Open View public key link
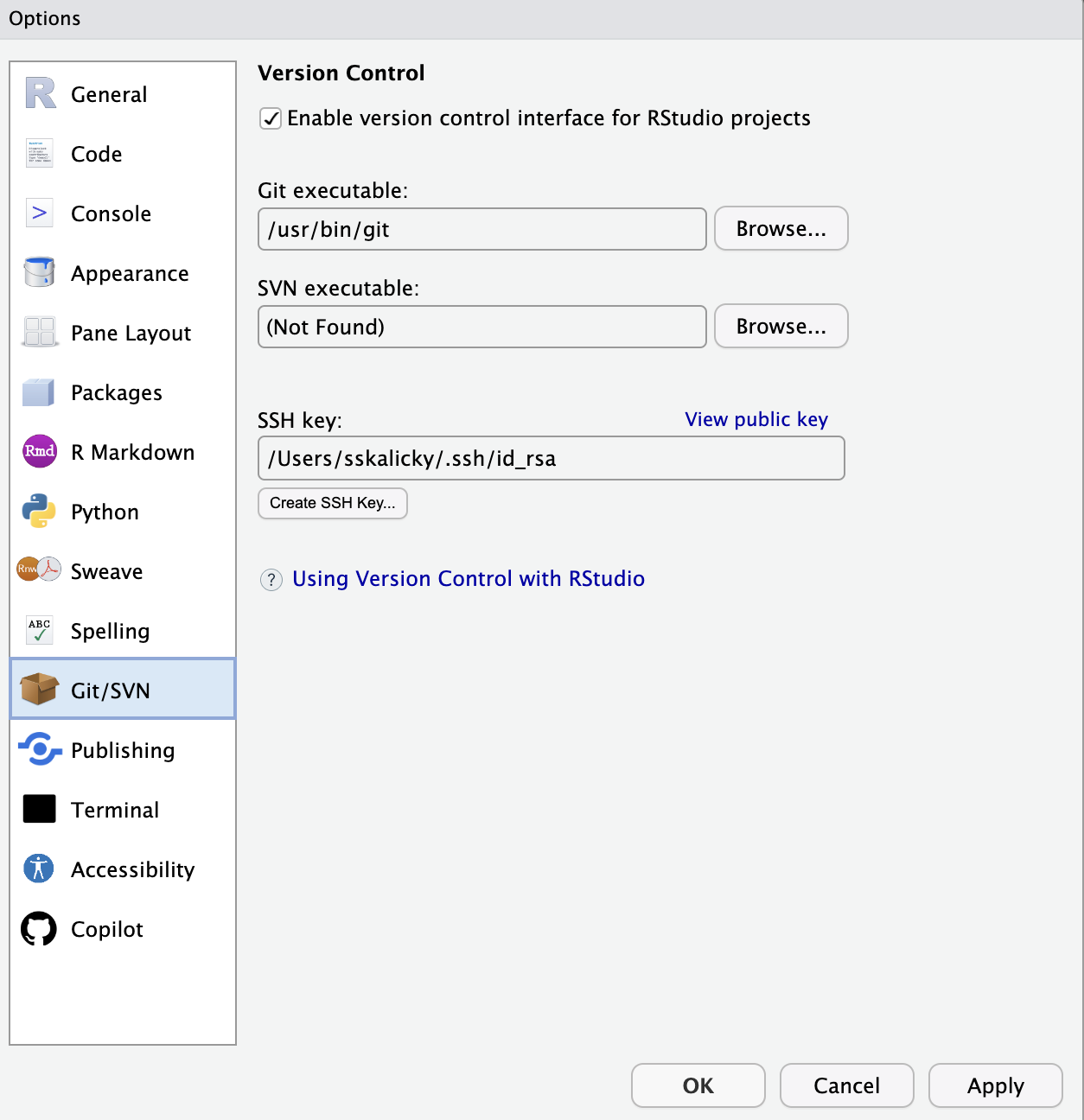This screenshot has height=1120, width=1084. click(756, 419)
